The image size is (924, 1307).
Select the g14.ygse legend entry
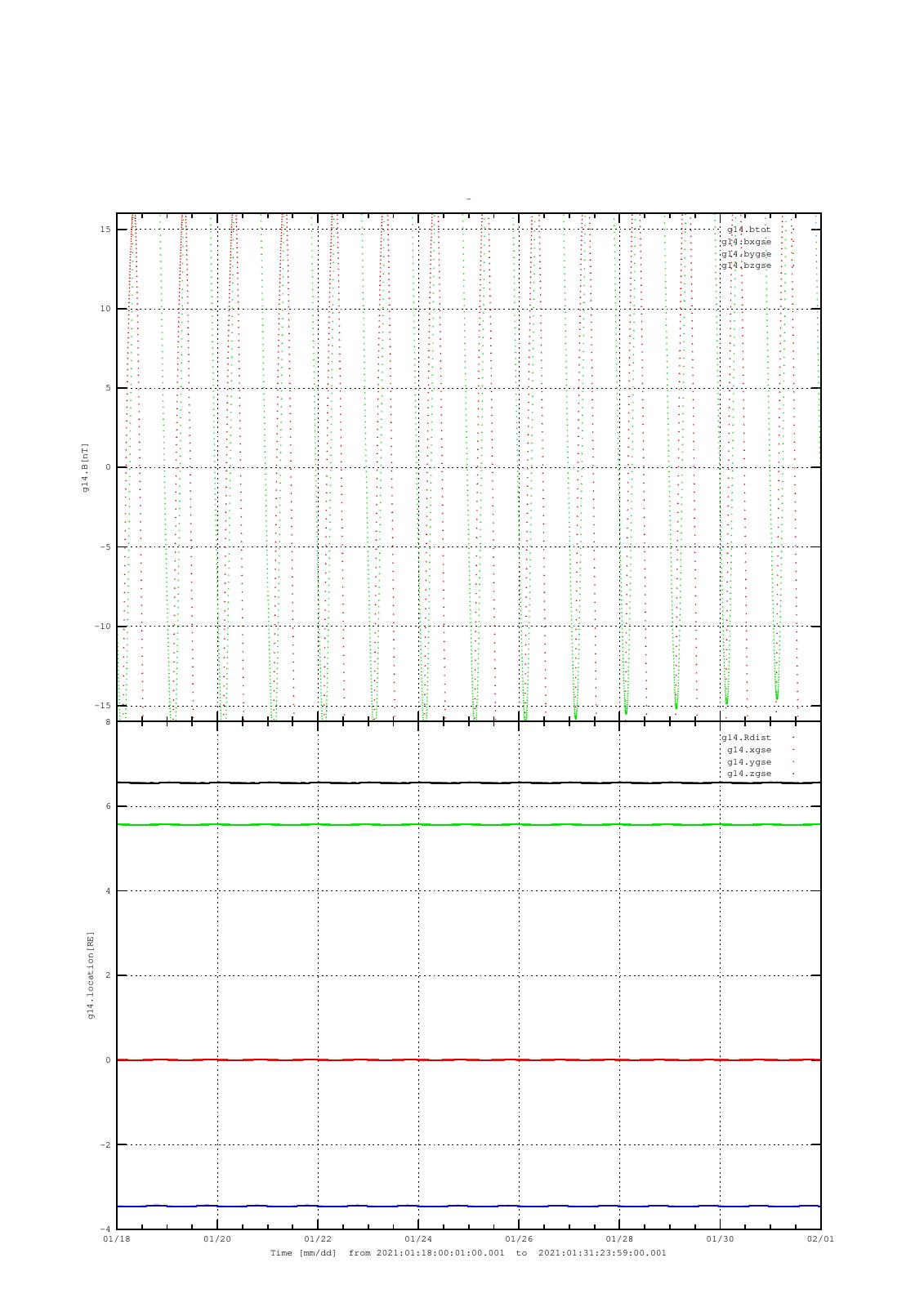(749, 762)
